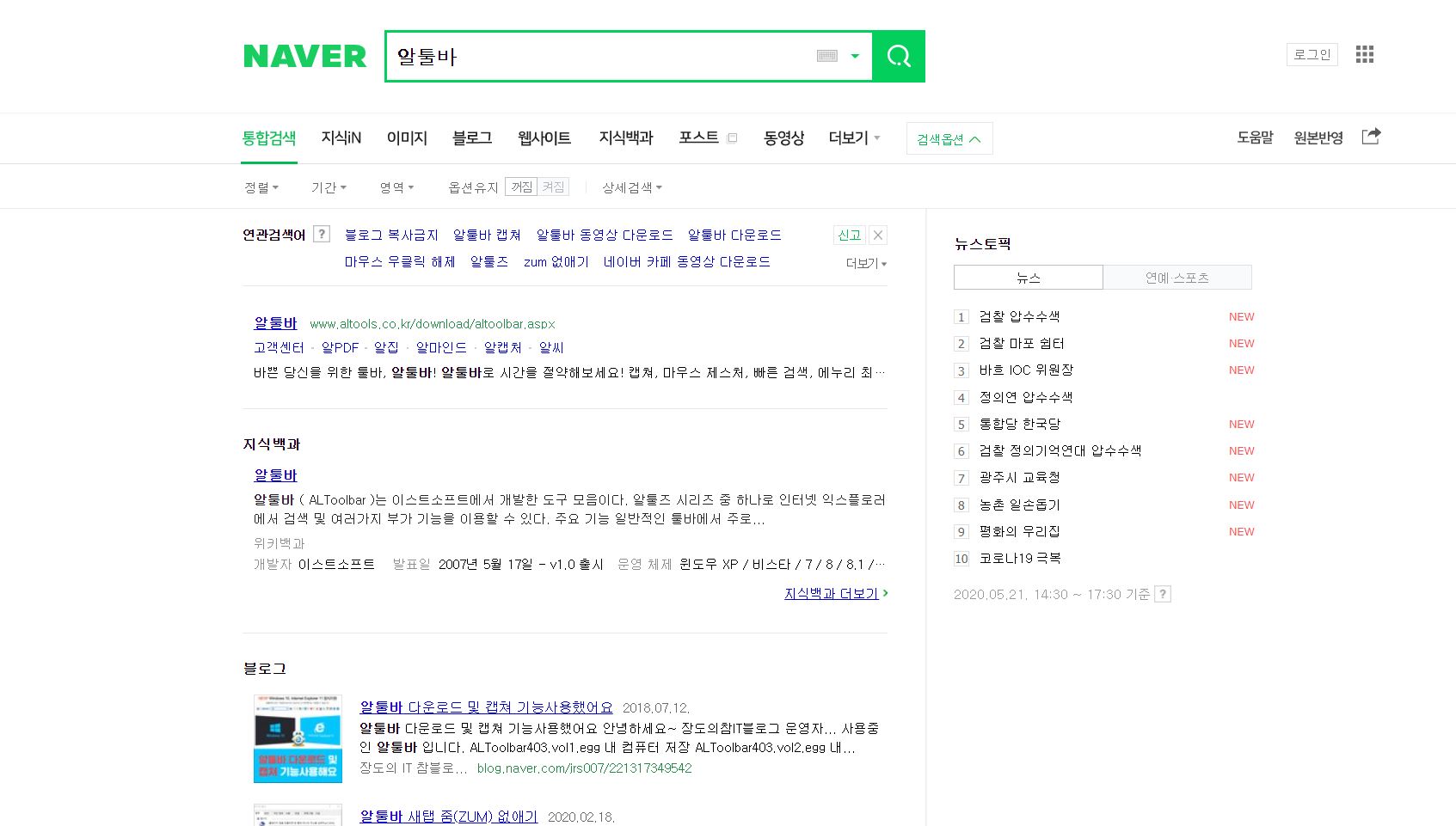Click news topic 코로나19 극복

[x=1020, y=558]
